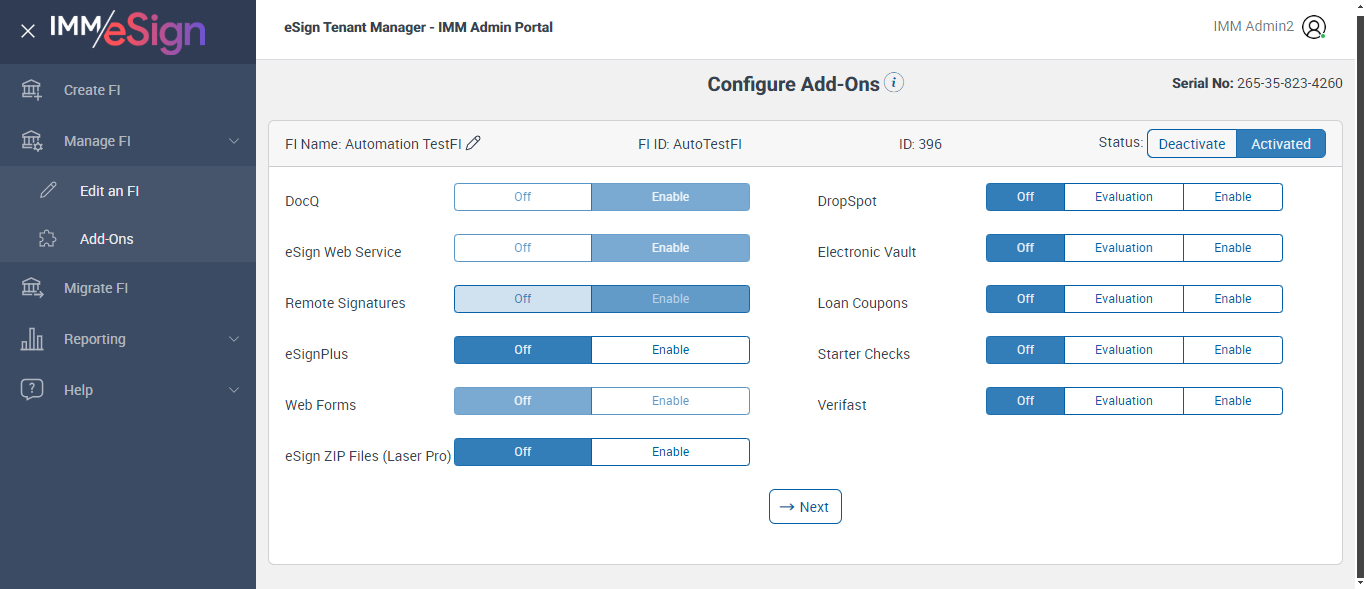Open the IMM Admin2 user profile icon
This screenshot has height=589, width=1366.
pos(1314,27)
